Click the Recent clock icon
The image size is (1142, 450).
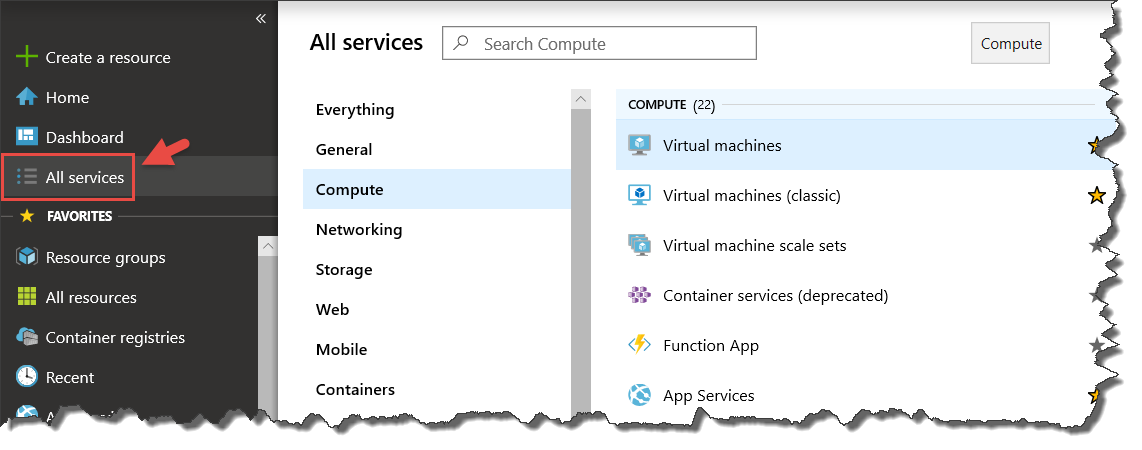point(26,376)
